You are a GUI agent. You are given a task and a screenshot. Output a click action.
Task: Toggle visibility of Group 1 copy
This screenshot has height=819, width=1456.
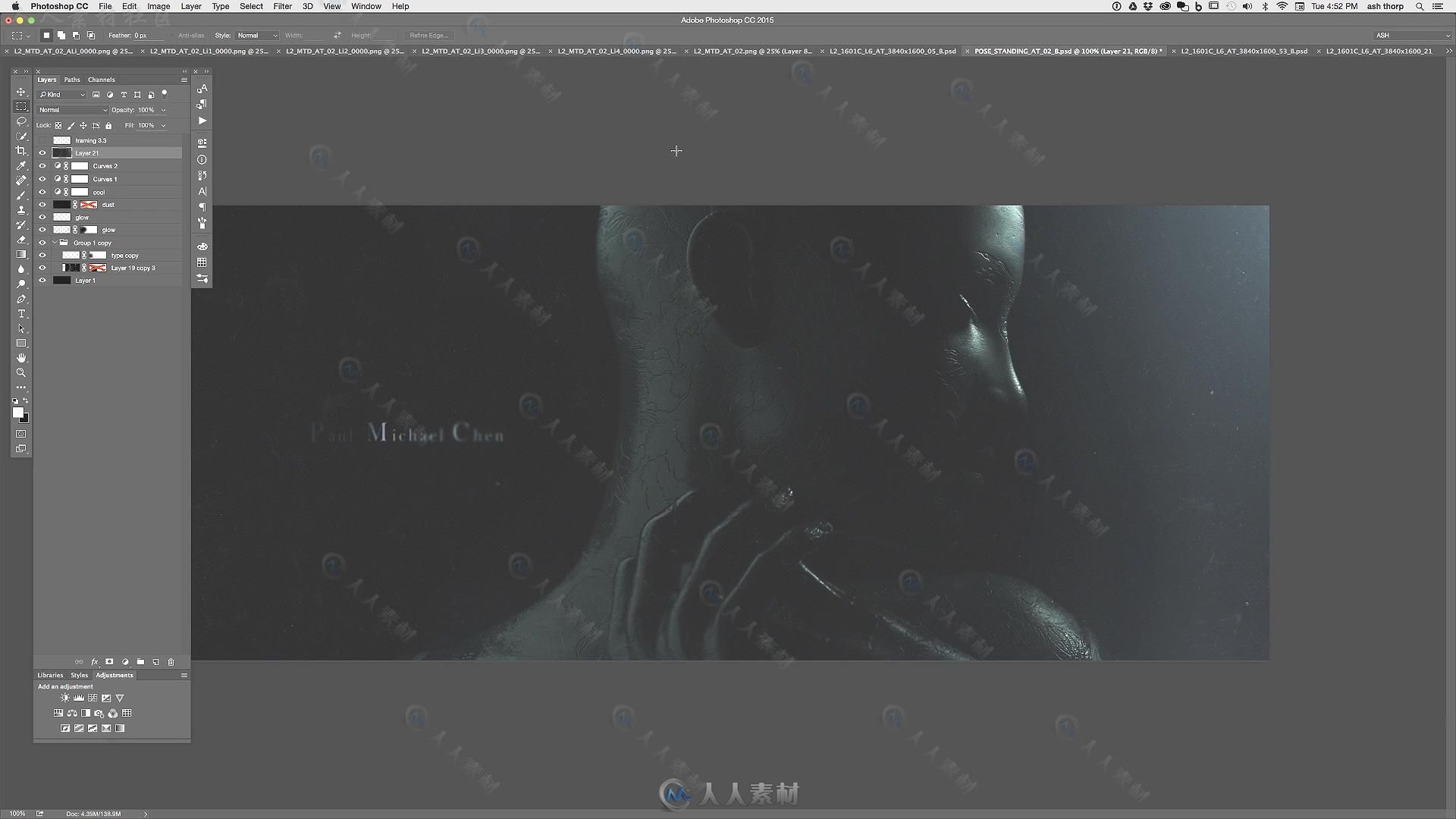point(42,243)
